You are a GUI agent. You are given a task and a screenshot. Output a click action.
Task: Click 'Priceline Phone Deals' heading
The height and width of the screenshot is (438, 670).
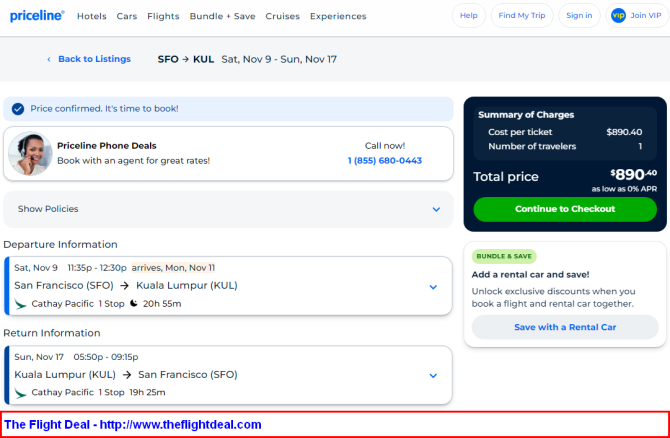point(107,146)
